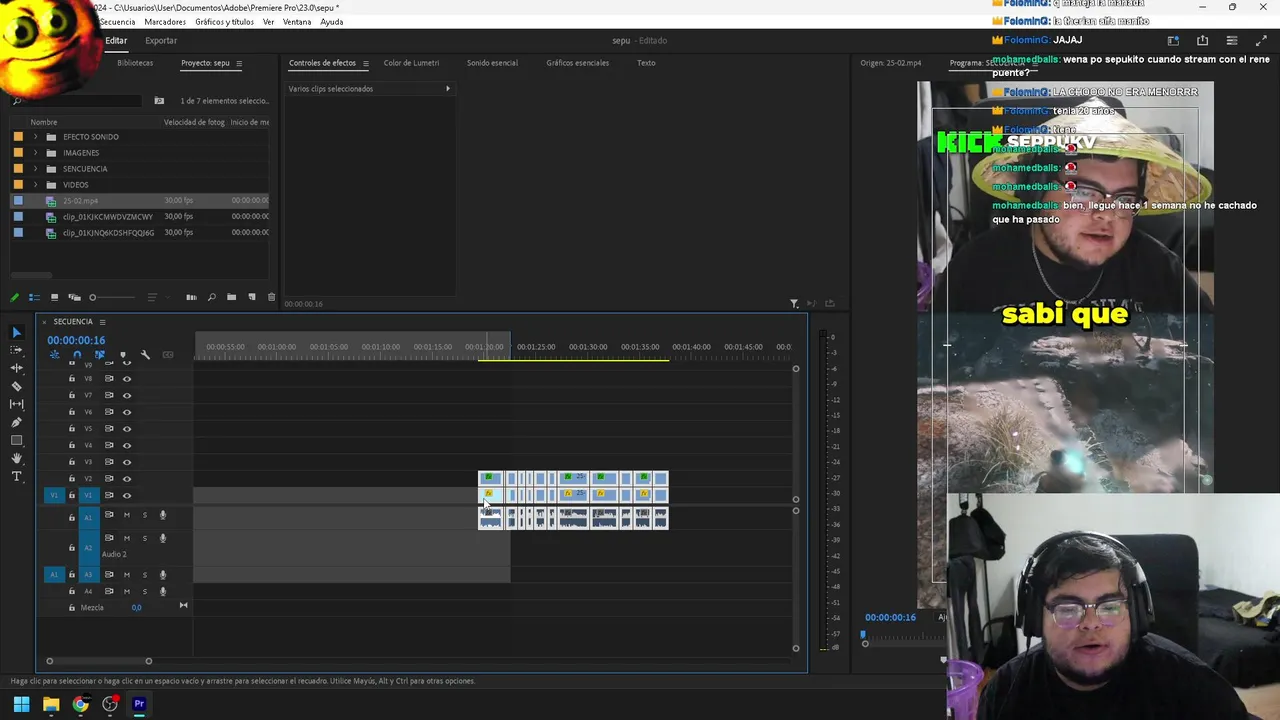
Task: Select the Type text tool
Action: pyautogui.click(x=16, y=476)
